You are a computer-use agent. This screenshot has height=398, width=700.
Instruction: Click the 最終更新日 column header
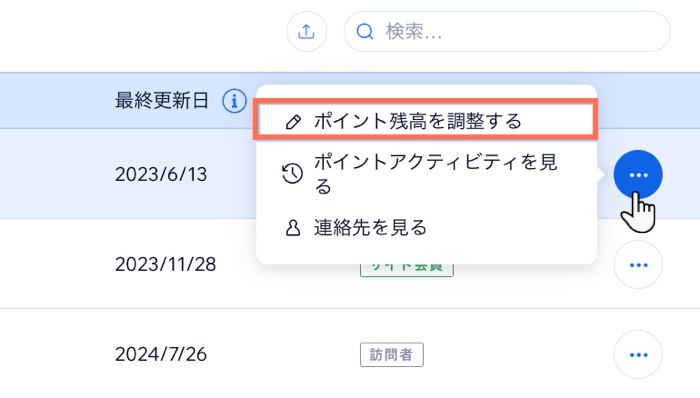click(x=162, y=101)
